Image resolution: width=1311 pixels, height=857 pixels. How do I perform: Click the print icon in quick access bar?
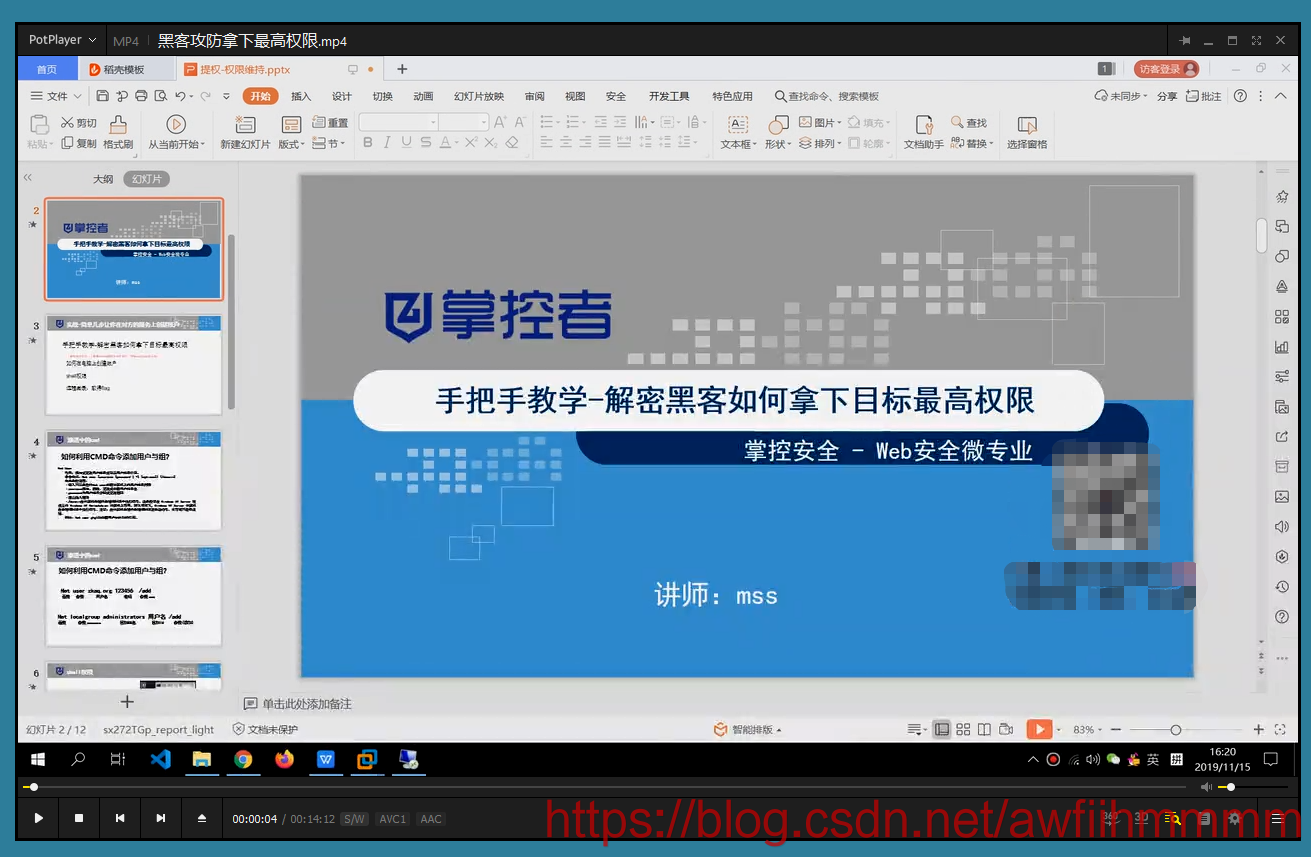click(141, 96)
